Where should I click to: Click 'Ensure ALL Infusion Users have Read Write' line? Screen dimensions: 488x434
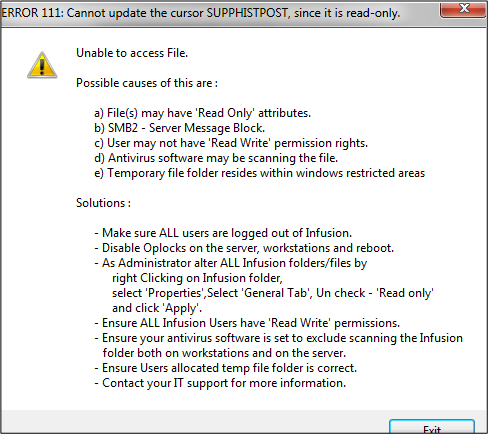pyautogui.click(x=247, y=323)
